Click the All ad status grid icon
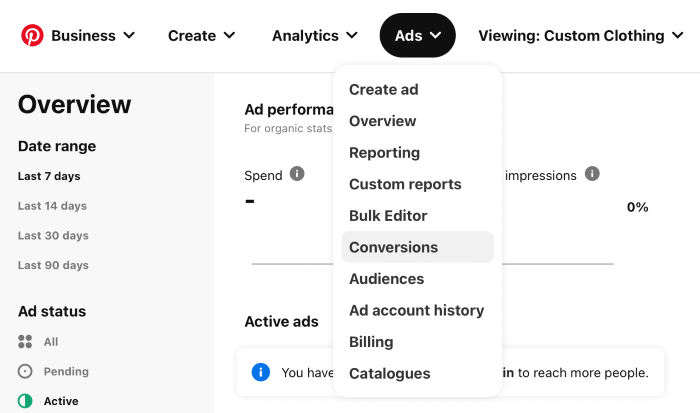Screen dimensions: 700x413 click(25, 342)
